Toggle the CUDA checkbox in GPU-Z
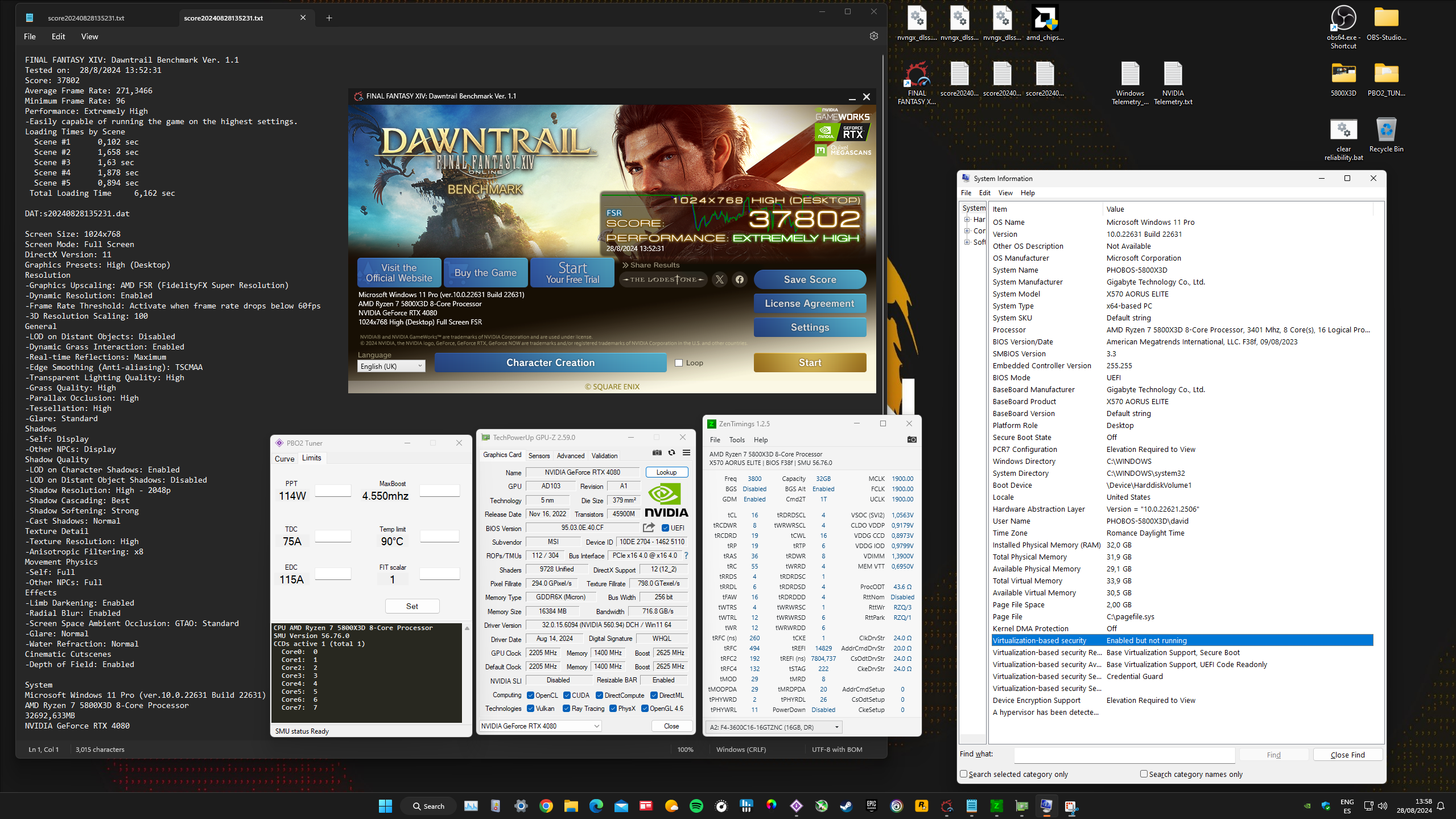This screenshot has width=1456, height=819. coord(567,695)
